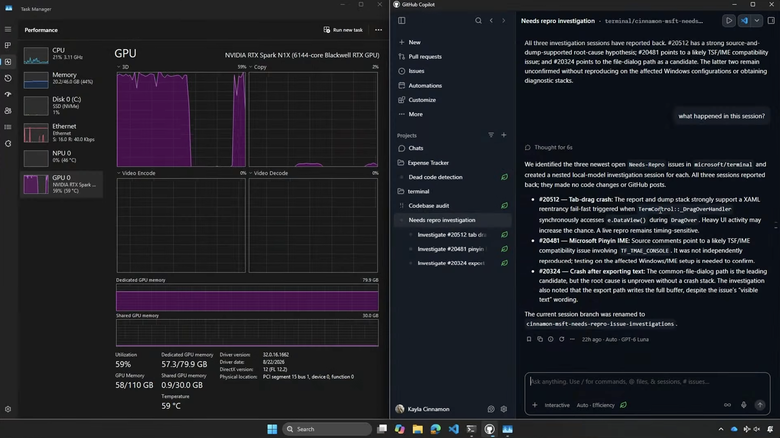This screenshot has width=780, height=438.
Task: Go forward using the right arrow in Copilot
Action: point(503,20)
